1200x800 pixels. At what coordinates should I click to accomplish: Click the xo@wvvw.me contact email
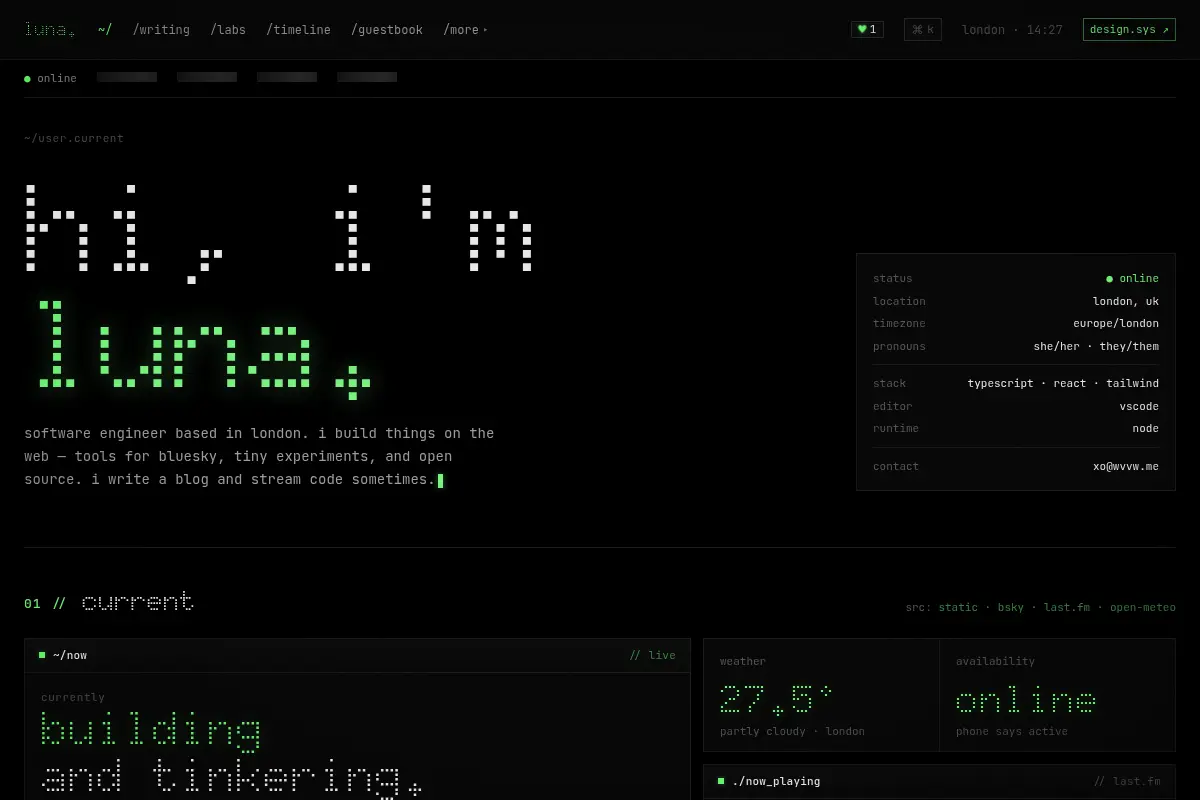click(1126, 466)
